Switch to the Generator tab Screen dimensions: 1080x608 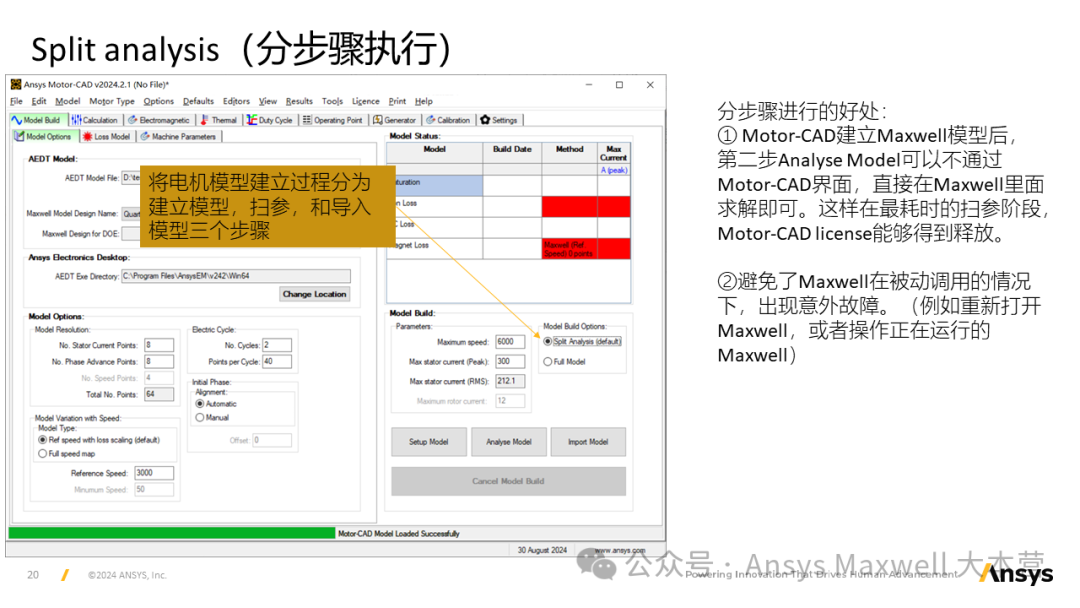[395, 120]
